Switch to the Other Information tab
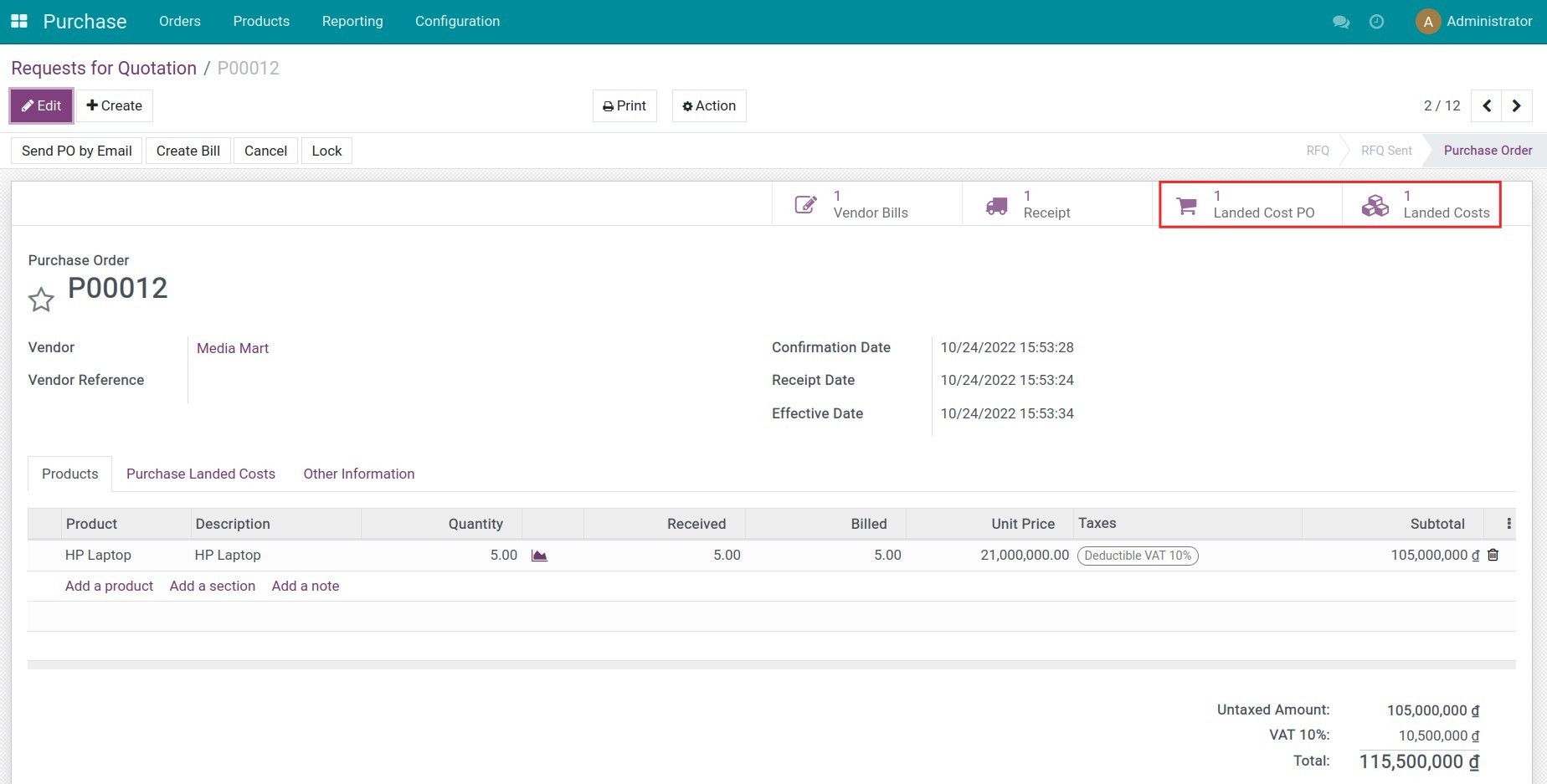The image size is (1547, 784). (x=358, y=474)
